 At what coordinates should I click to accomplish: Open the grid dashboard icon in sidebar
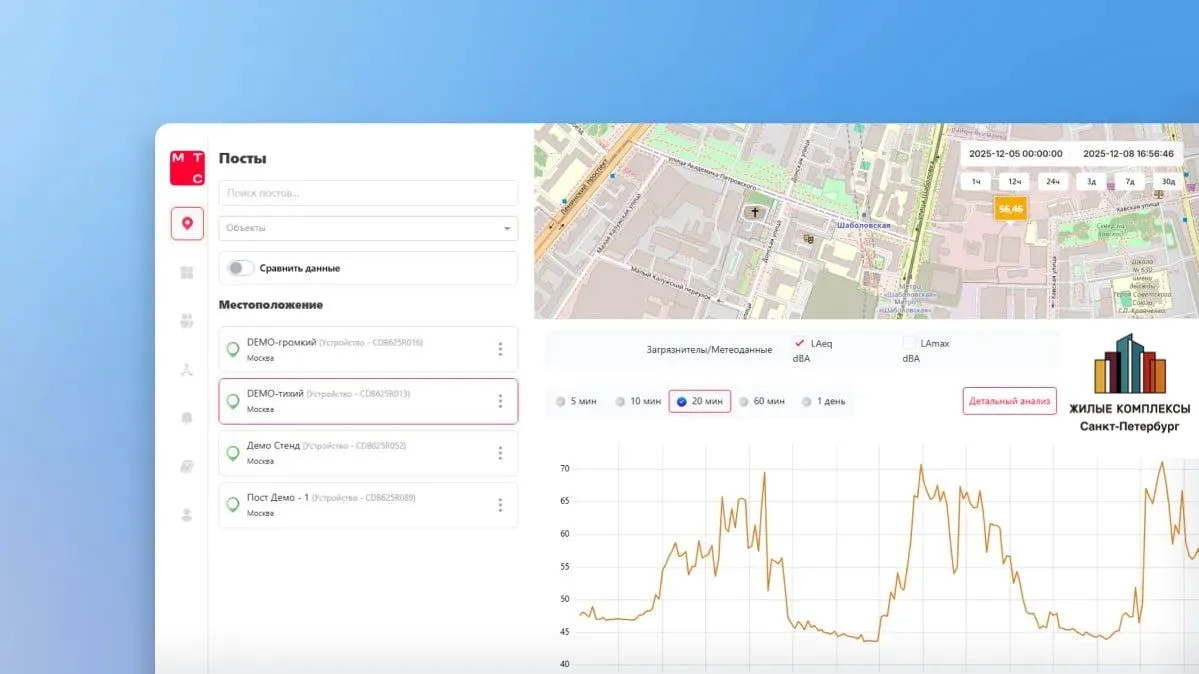coord(187,272)
